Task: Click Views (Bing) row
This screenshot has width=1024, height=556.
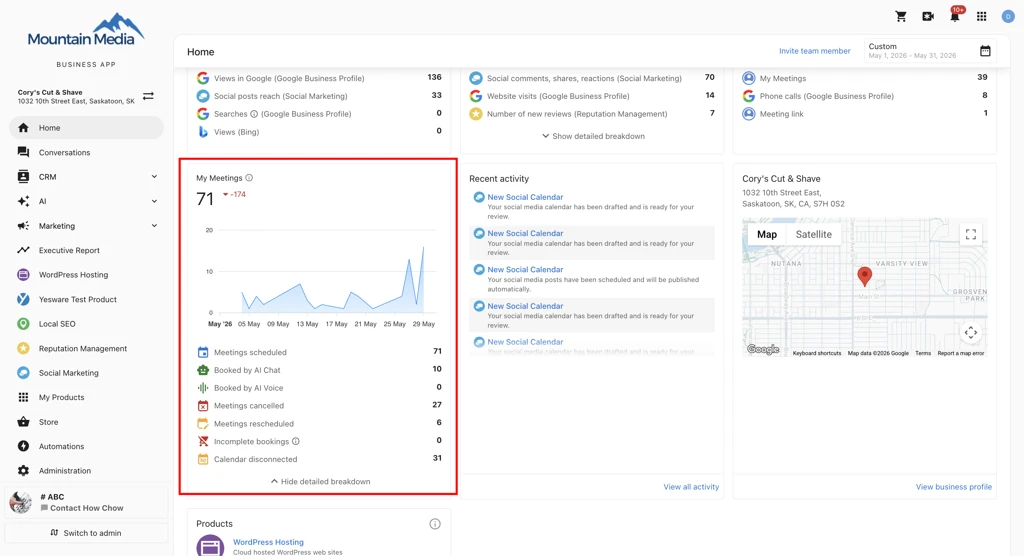Action: point(319,131)
